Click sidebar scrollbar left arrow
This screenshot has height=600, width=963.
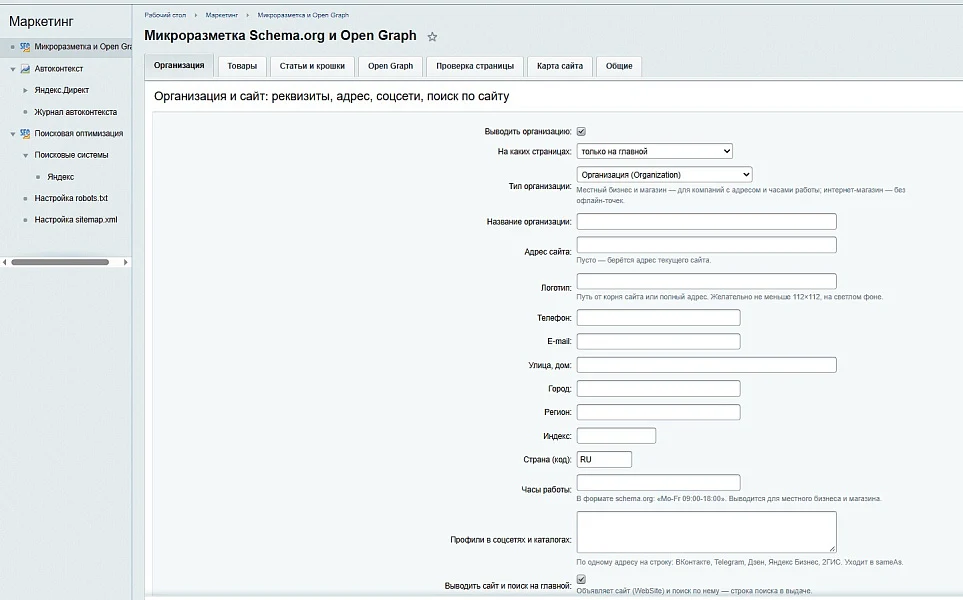point(4,262)
